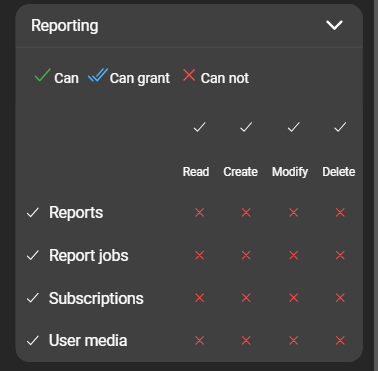Click the Create column header label
378x371 pixels.
click(240, 172)
